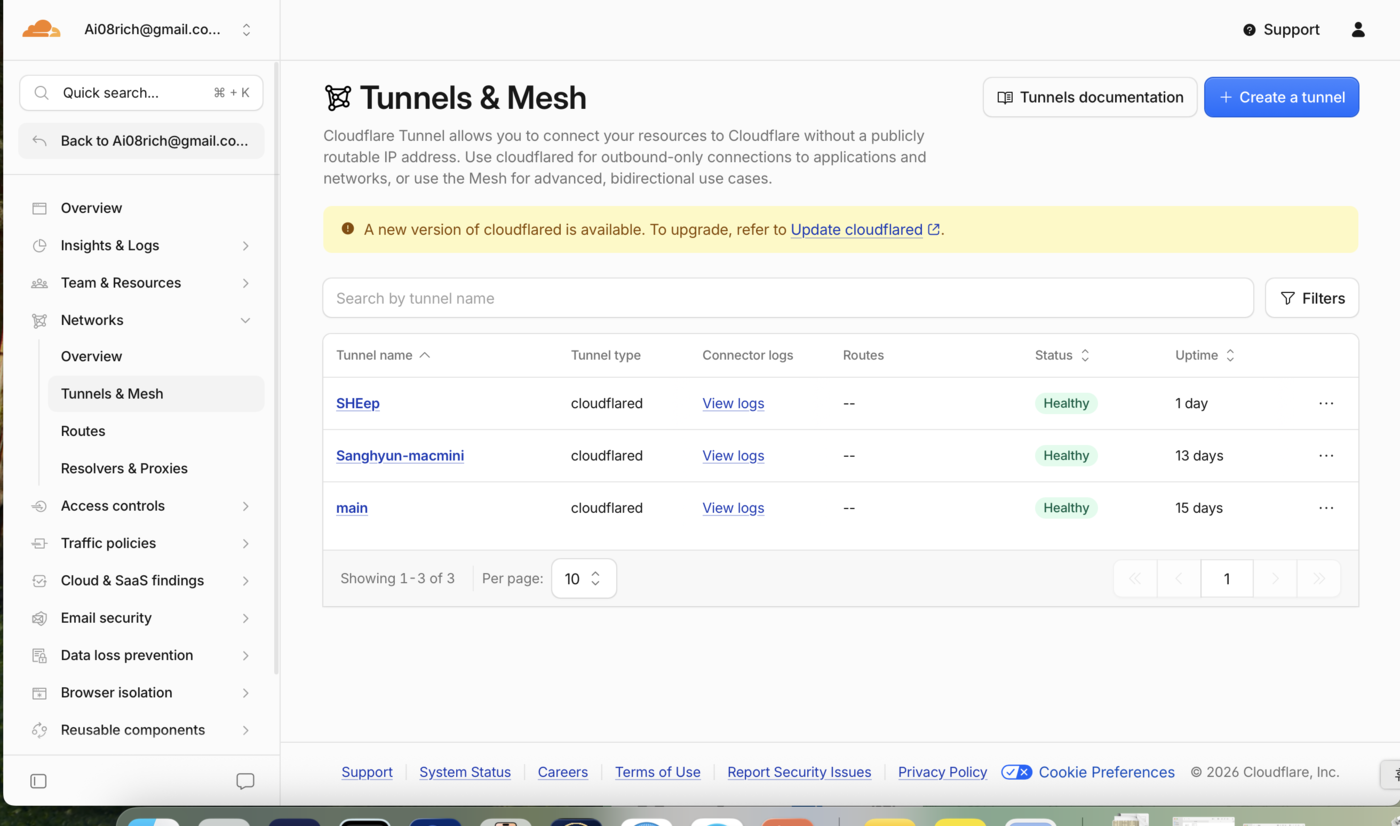The width and height of the screenshot is (1400, 826).
Task: Open the account switcher dropdown
Action: [x=246, y=30]
